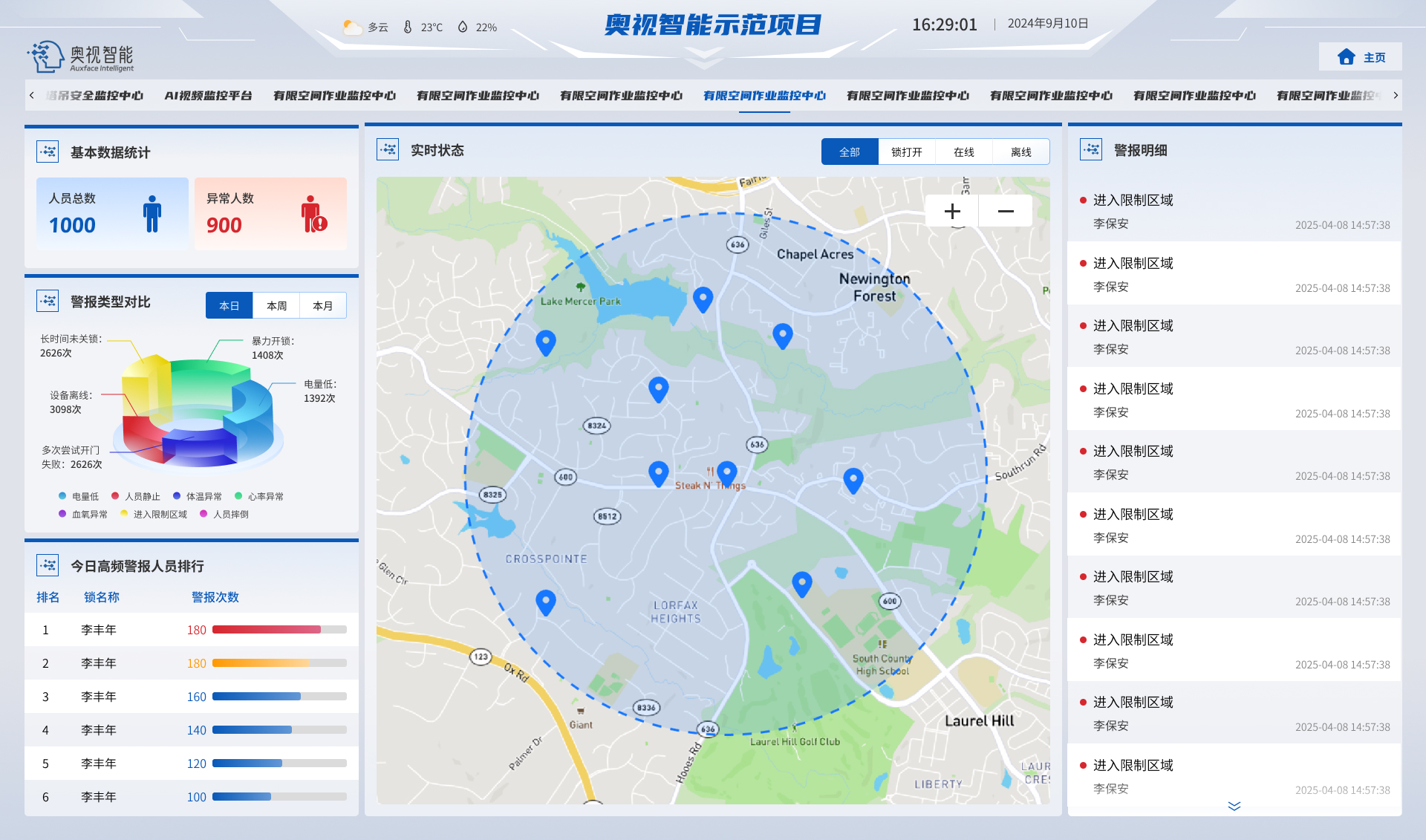Expand the alert list double-chevron at bottom
Screen dimensions: 1426x840
[x=1234, y=806]
